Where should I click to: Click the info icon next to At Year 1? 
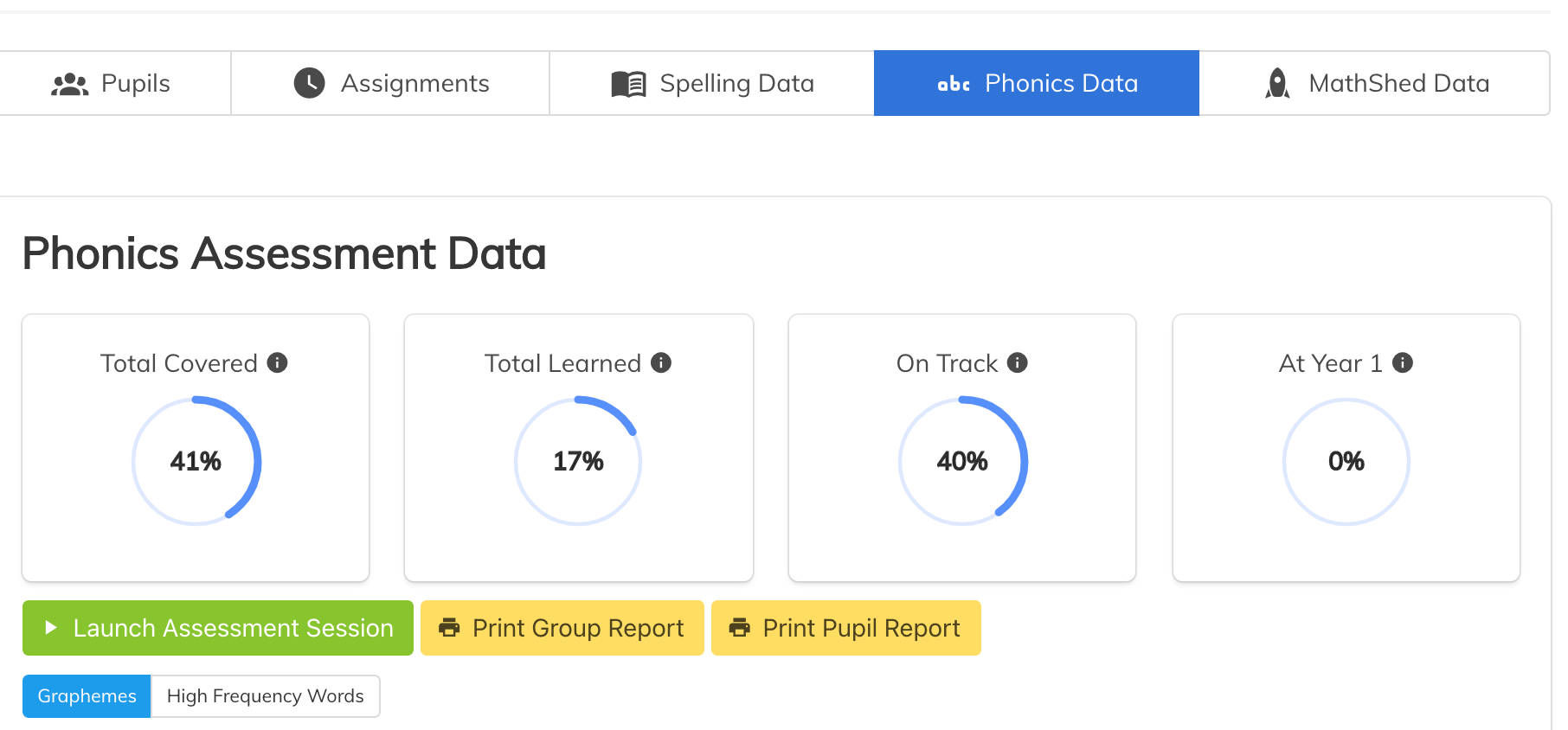tap(1403, 362)
